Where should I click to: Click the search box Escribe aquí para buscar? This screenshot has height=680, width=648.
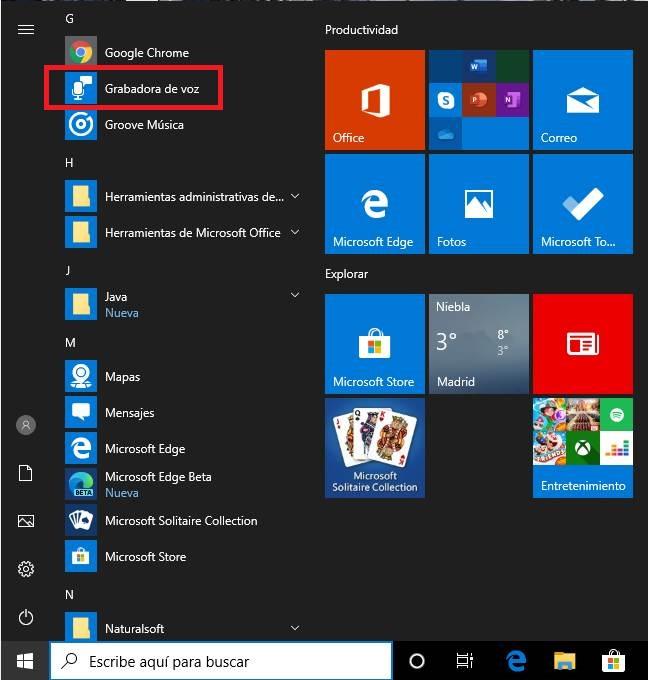click(221, 661)
